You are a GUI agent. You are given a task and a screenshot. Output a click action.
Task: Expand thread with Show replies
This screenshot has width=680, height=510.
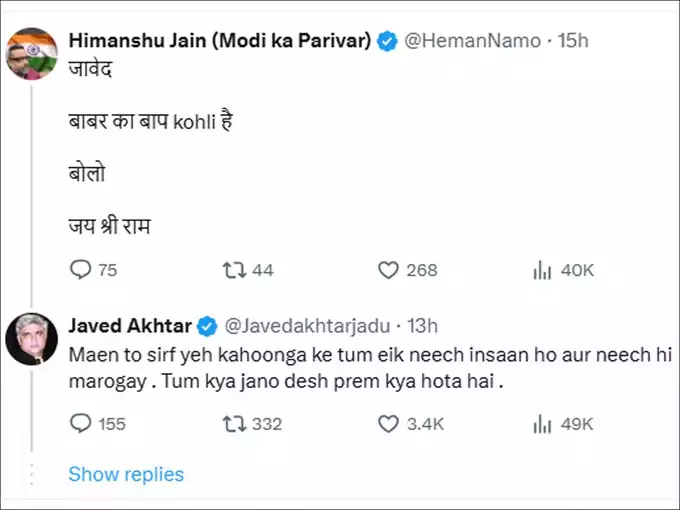coord(126,475)
